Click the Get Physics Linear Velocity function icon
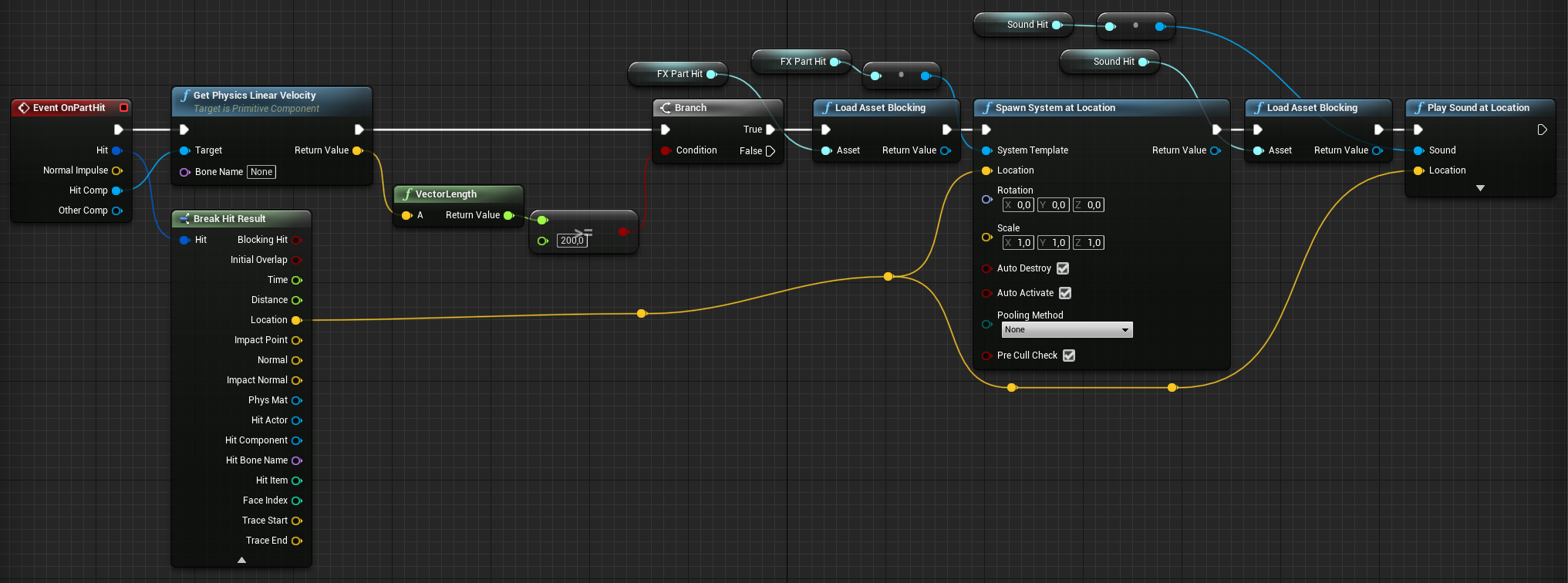 185,96
